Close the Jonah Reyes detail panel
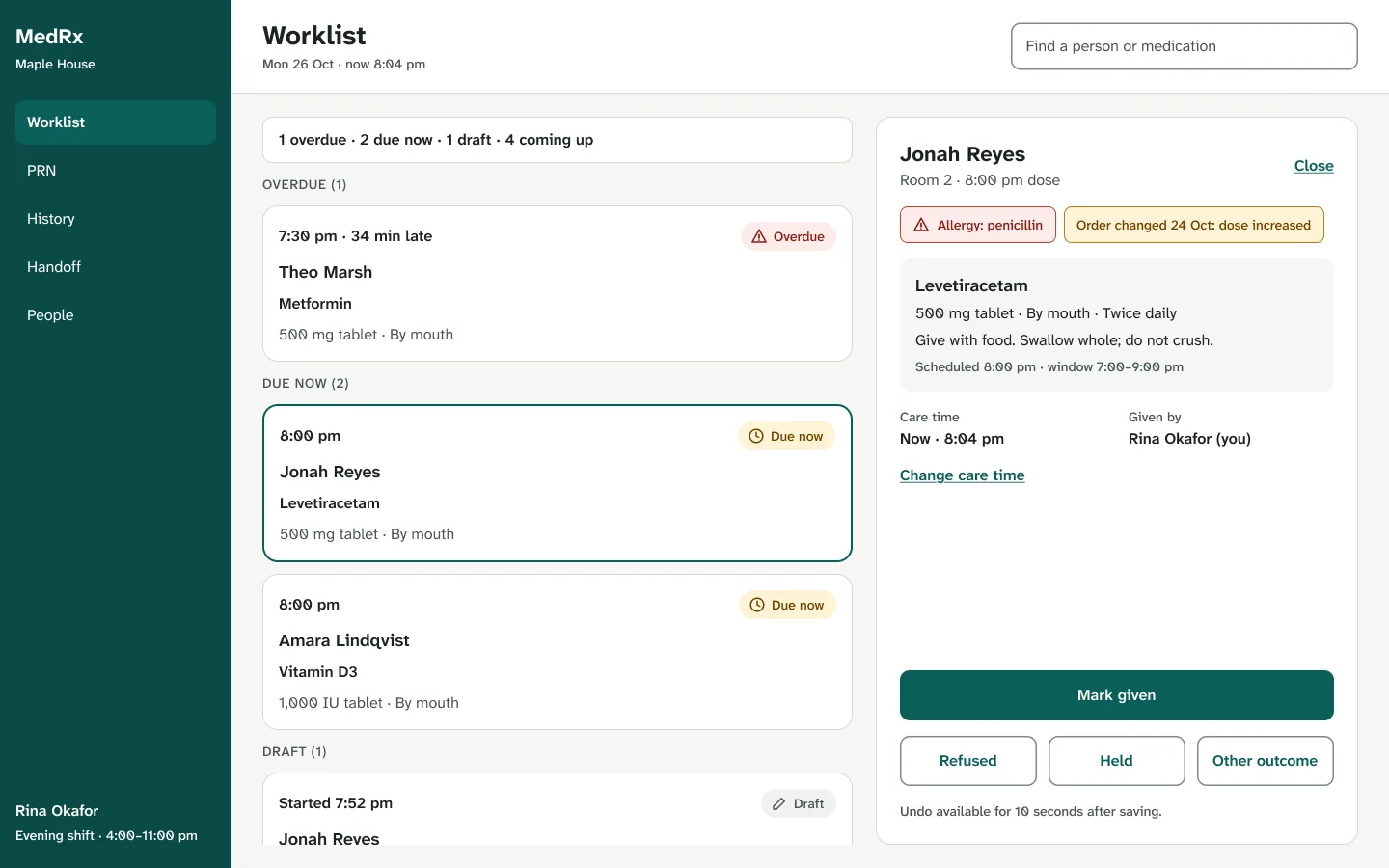Screen dimensions: 1389x868 (1314, 166)
